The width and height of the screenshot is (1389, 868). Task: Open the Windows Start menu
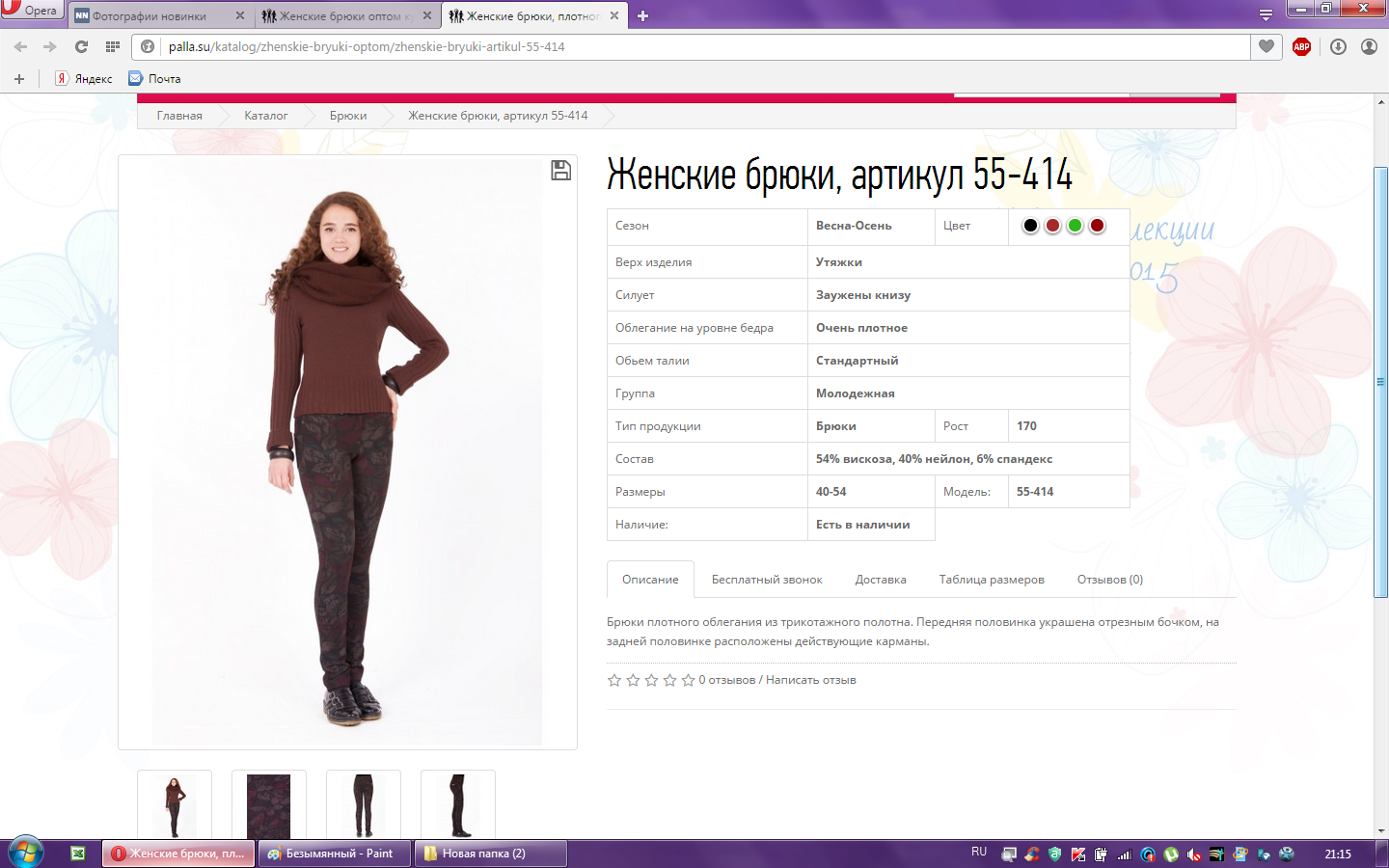click(x=26, y=854)
